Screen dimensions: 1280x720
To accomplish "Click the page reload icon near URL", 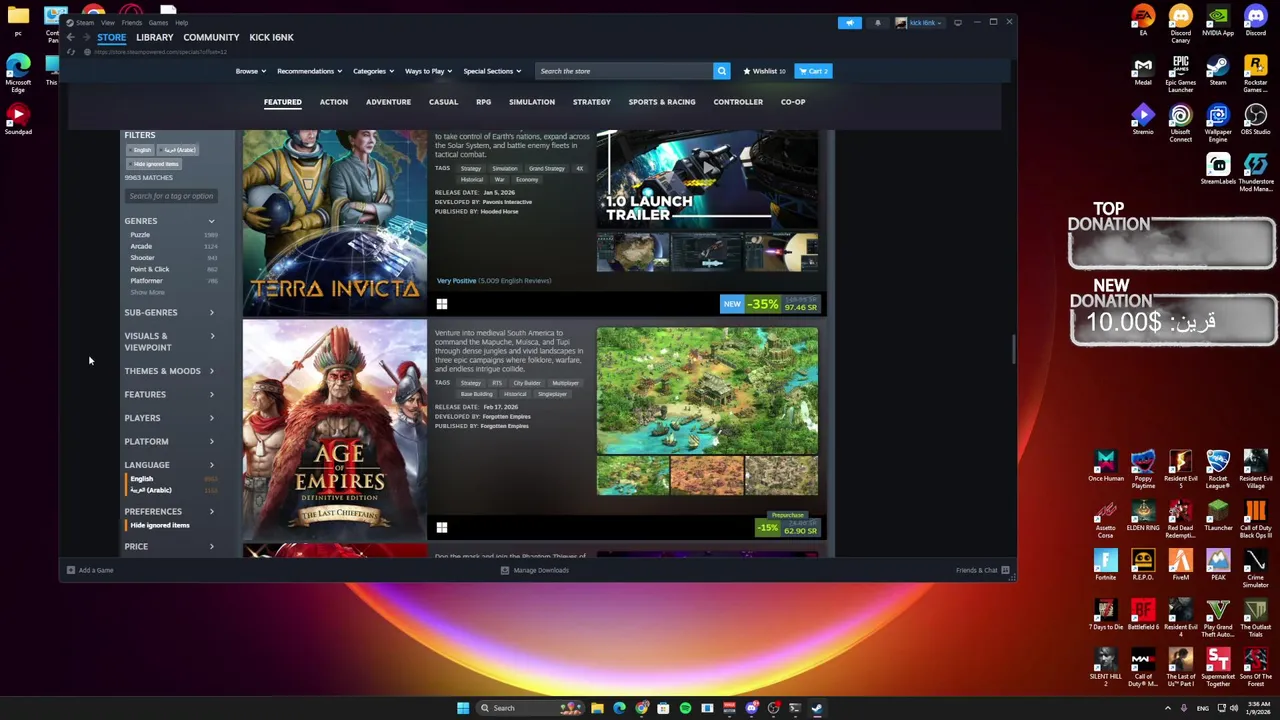I will click(x=70, y=52).
